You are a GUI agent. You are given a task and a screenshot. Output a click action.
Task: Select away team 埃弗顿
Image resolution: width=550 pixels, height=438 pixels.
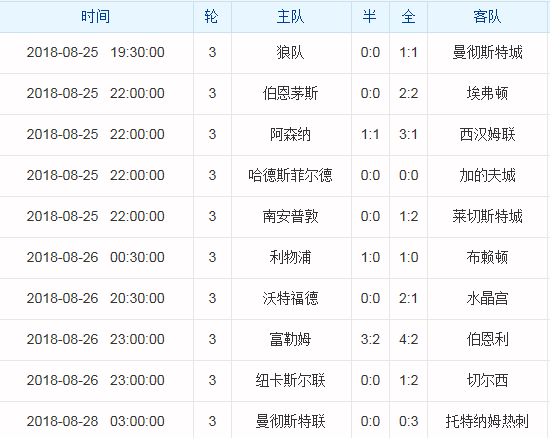[487, 94]
